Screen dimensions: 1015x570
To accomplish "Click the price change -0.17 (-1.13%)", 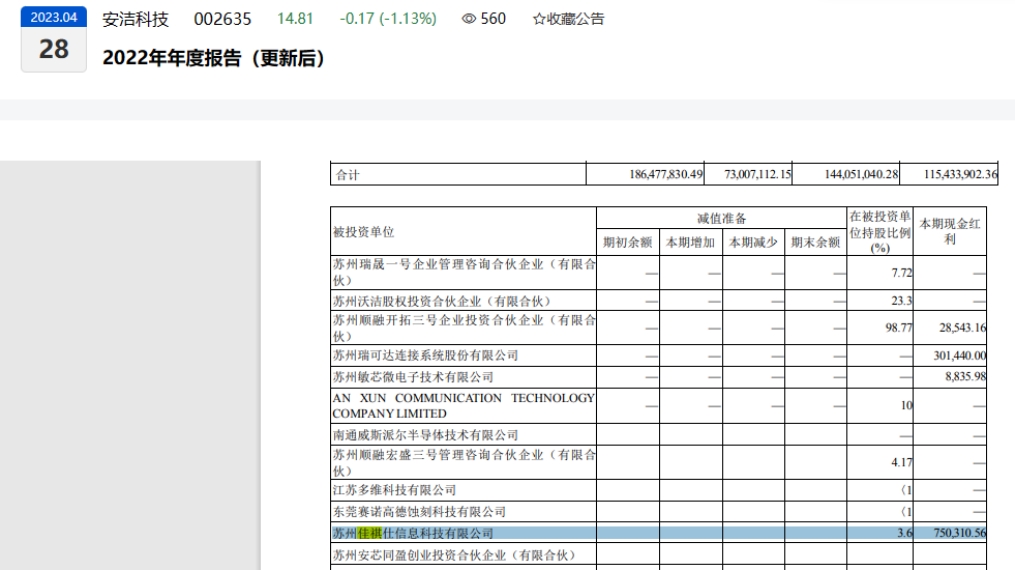I will 388,19.
